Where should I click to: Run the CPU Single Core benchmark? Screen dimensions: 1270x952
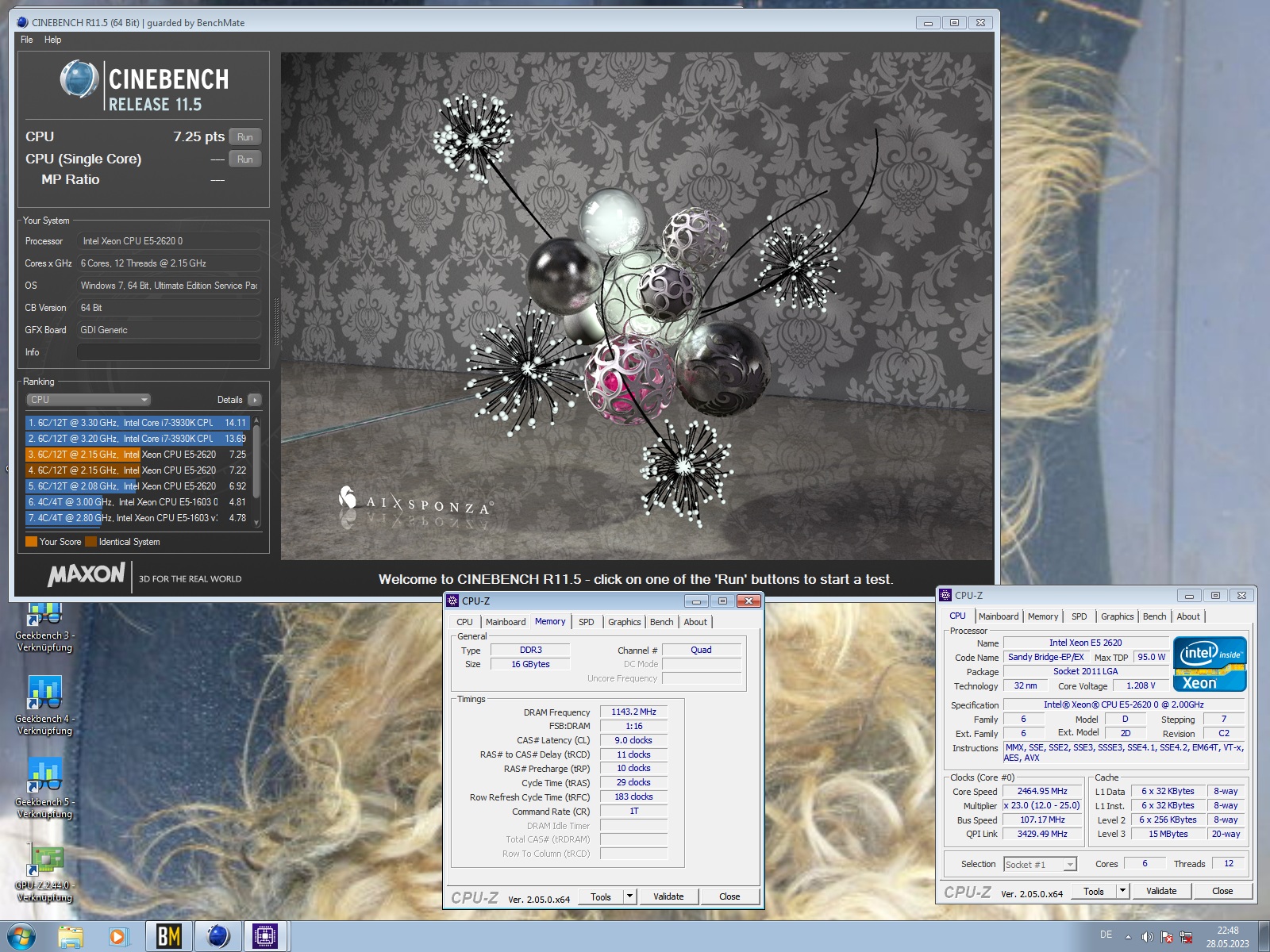(244, 159)
